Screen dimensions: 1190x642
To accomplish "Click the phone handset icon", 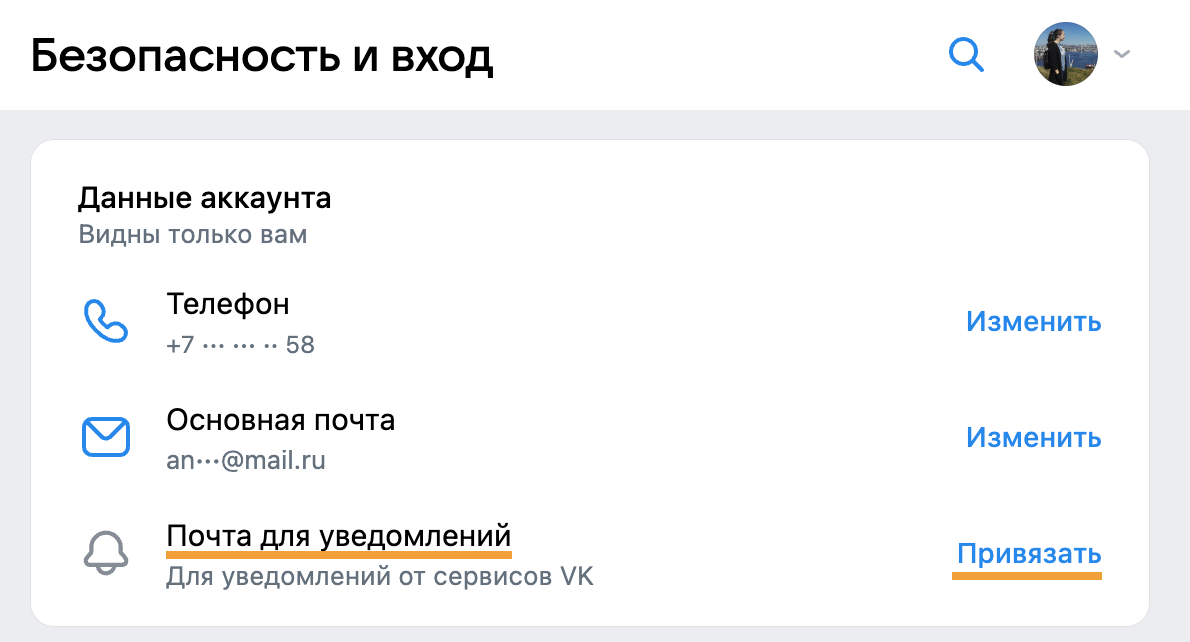I will [x=105, y=322].
